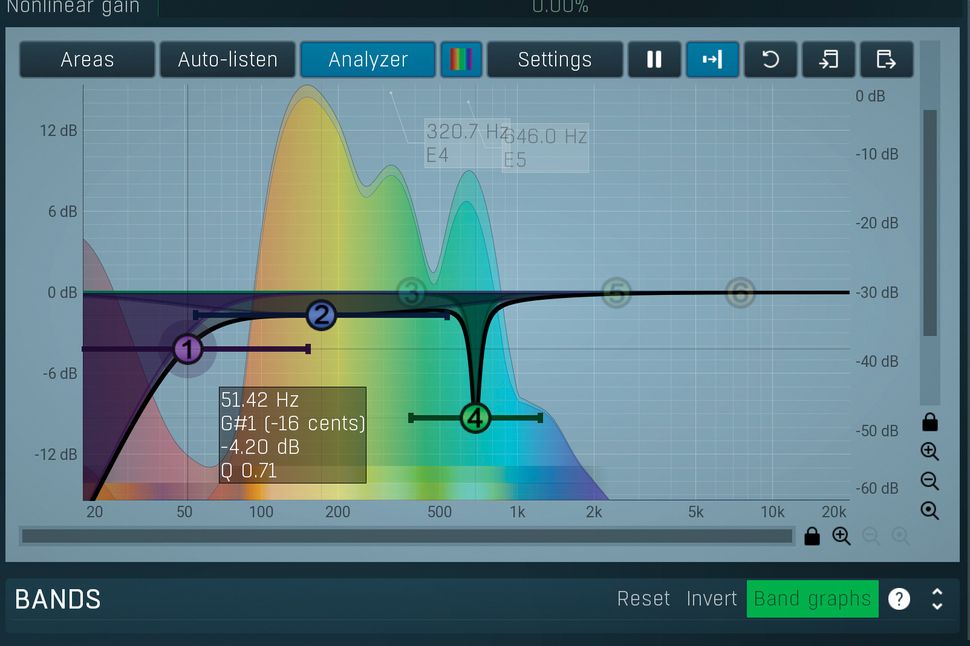Open the Settings menu
This screenshot has height=646, width=970.
coord(555,59)
